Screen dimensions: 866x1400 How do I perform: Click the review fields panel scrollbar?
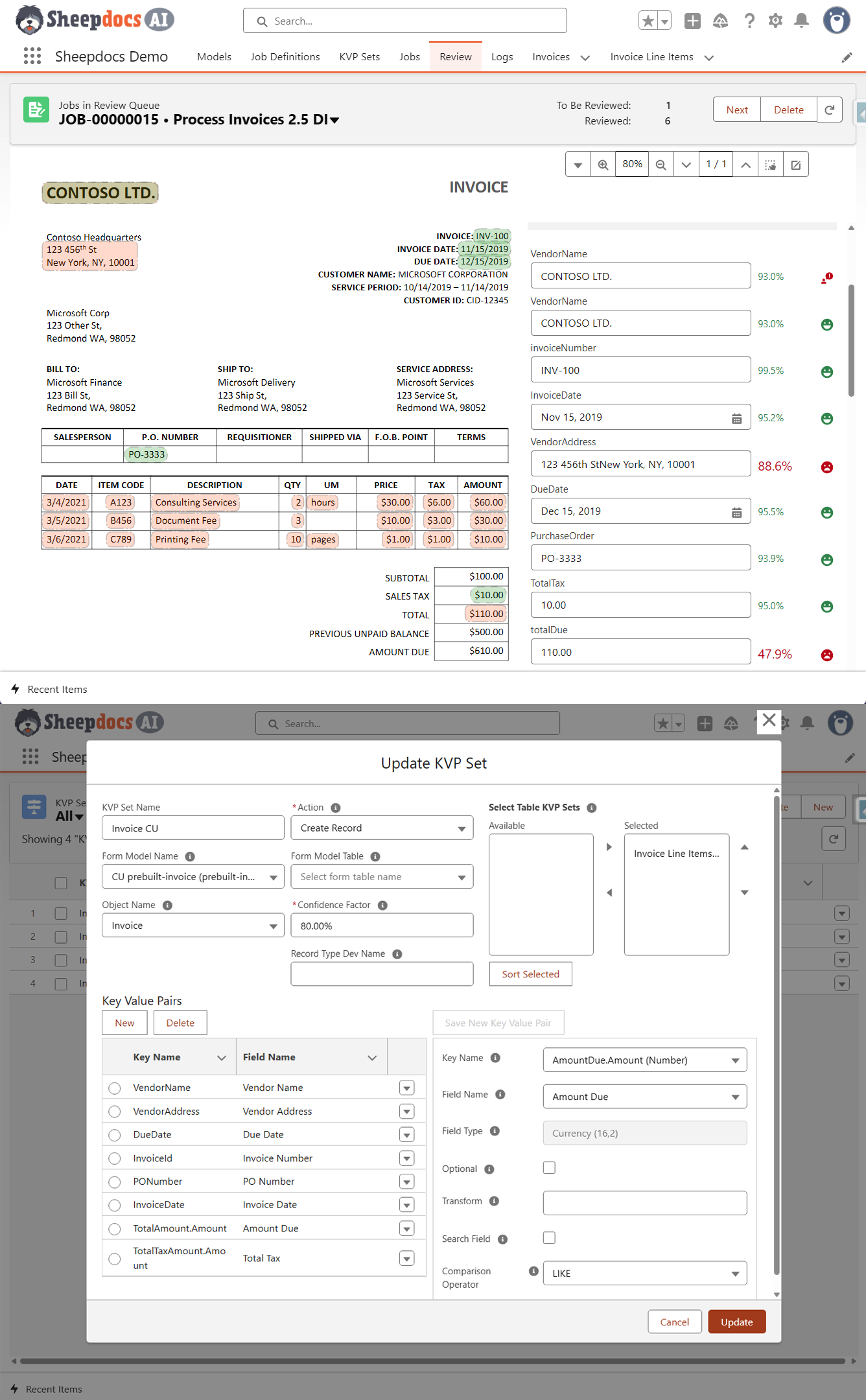pos(851,340)
